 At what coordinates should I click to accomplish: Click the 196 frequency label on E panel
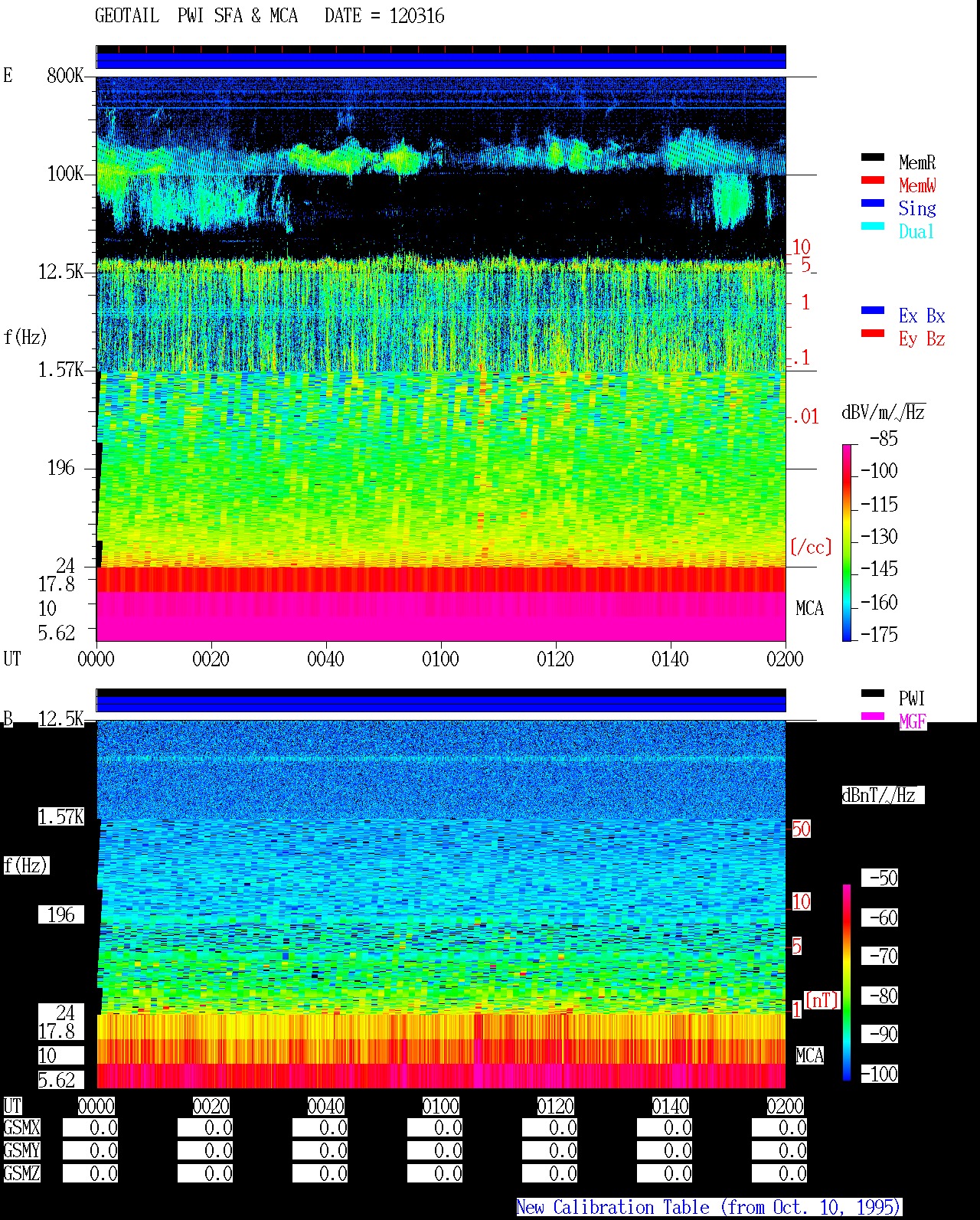tap(61, 467)
